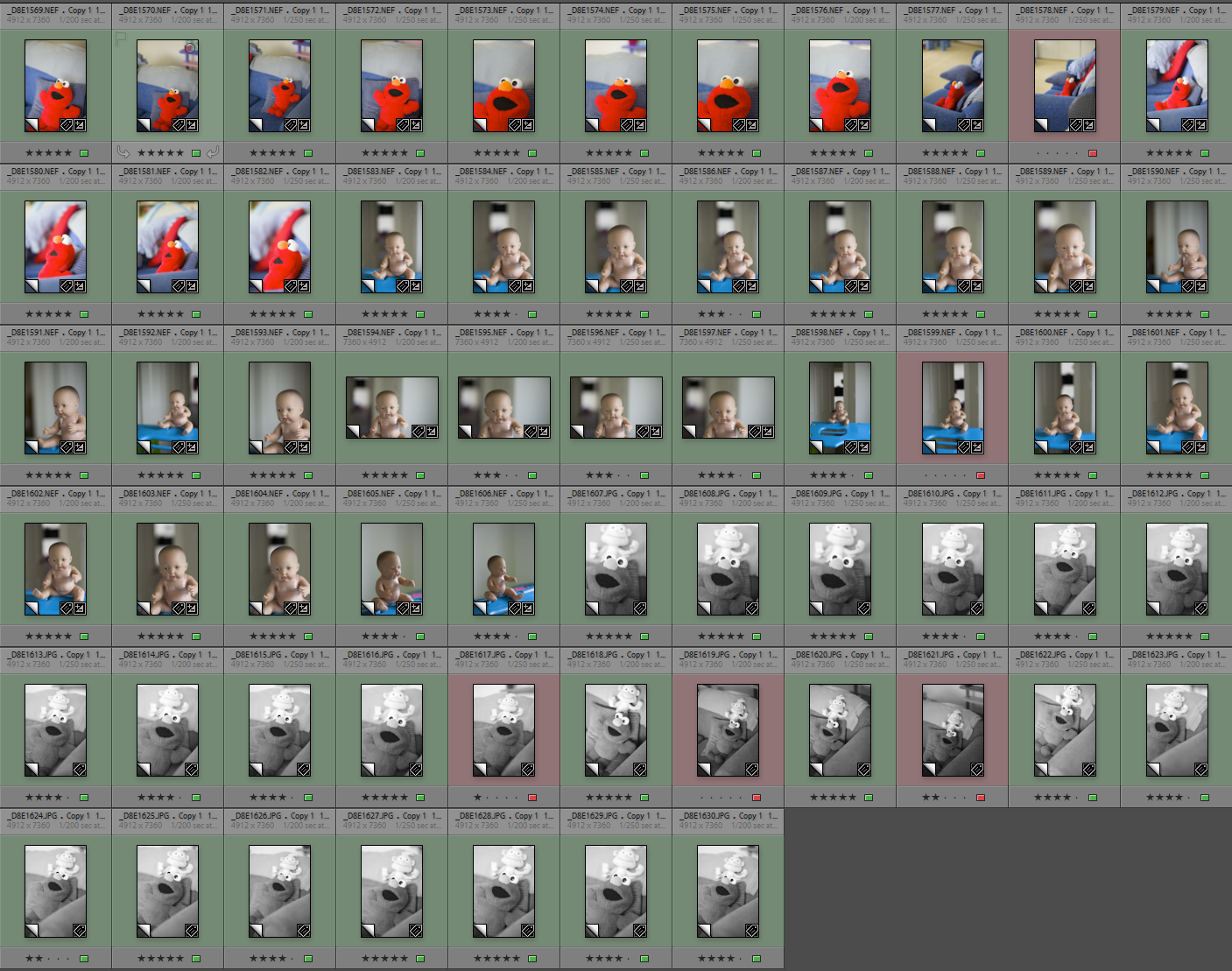This screenshot has width=1232, height=971.
Task: Click the file name _D8E1615.JPG
Action: (257, 655)
